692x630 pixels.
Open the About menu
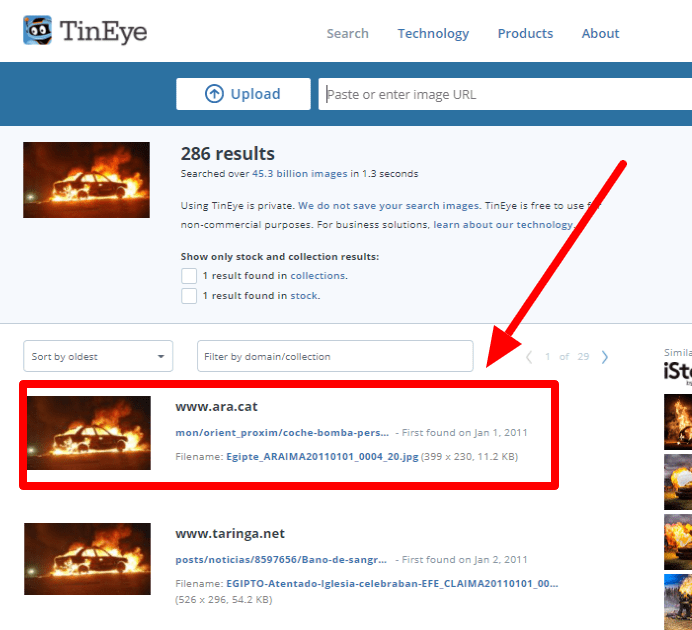tap(600, 33)
